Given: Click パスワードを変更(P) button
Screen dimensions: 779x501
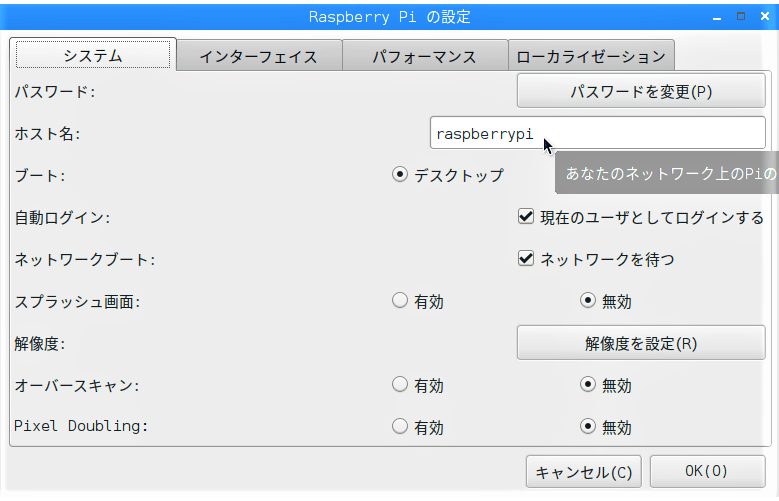Looking at the screenshot, I should coord(641,91).
